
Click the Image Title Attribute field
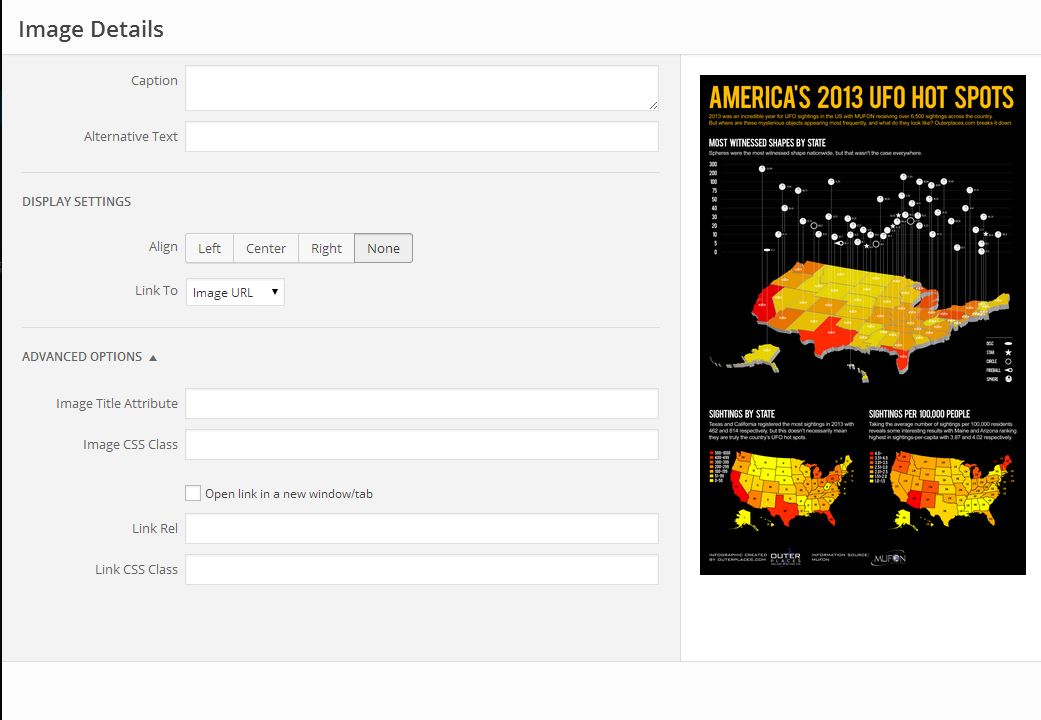point(421,404)
